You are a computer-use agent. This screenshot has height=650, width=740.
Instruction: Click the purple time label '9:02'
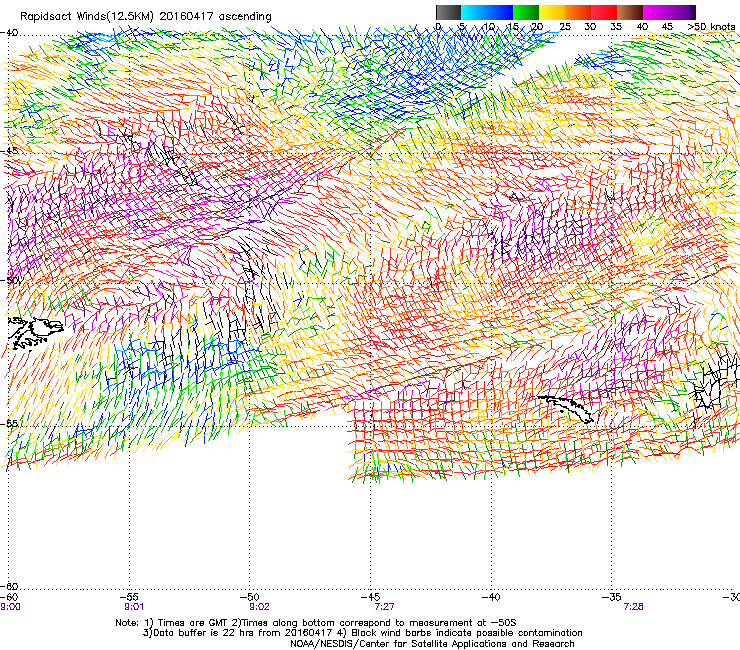(x=259, y=607)
